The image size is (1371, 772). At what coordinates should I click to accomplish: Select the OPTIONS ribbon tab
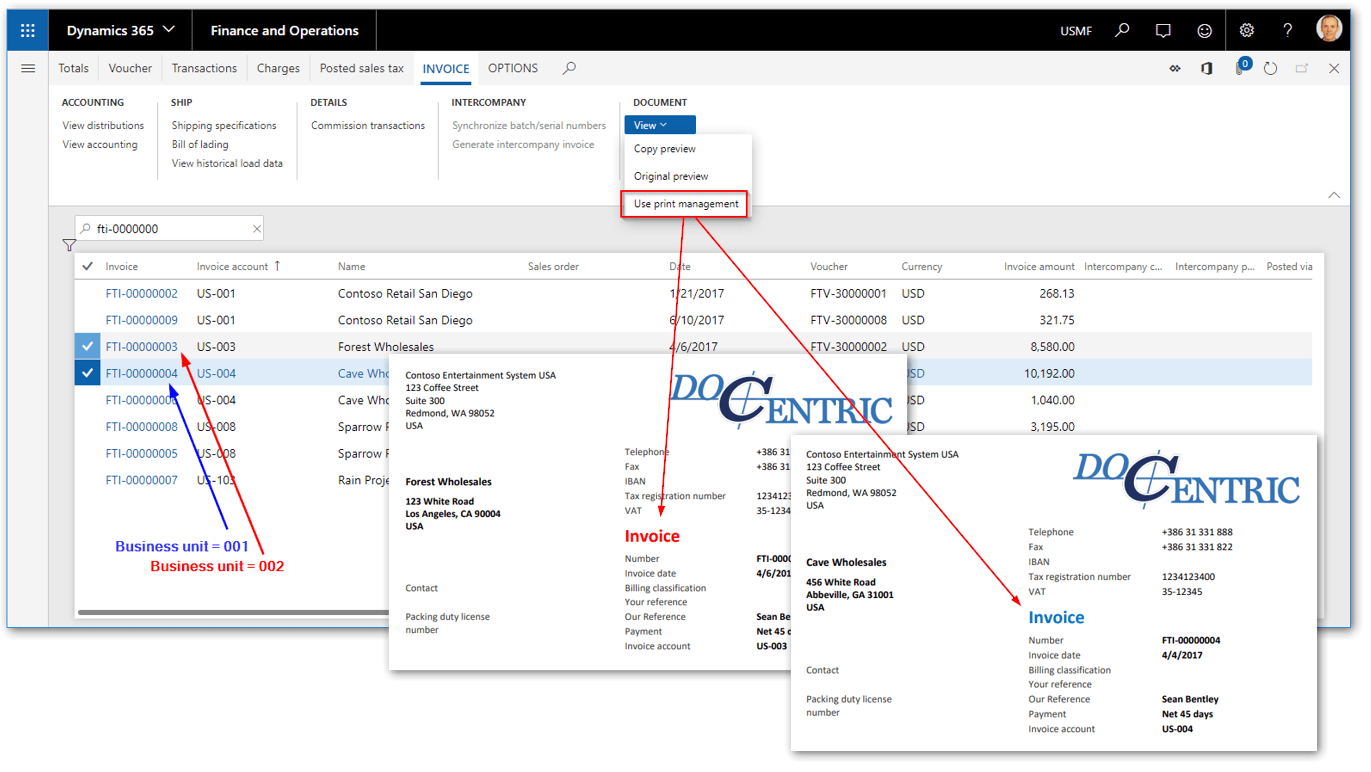[x=513, y=68]
